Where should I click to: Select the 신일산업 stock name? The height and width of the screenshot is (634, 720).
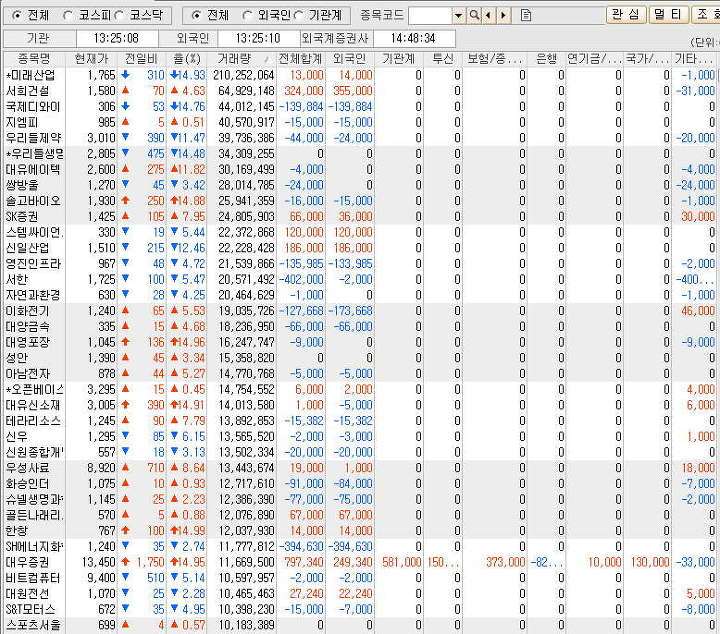[x=28, y=248]
